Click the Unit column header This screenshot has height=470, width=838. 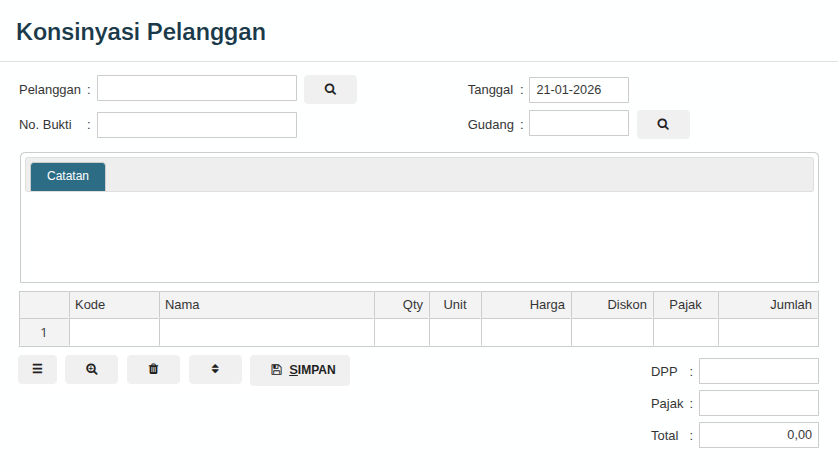[x=455, y=305]
